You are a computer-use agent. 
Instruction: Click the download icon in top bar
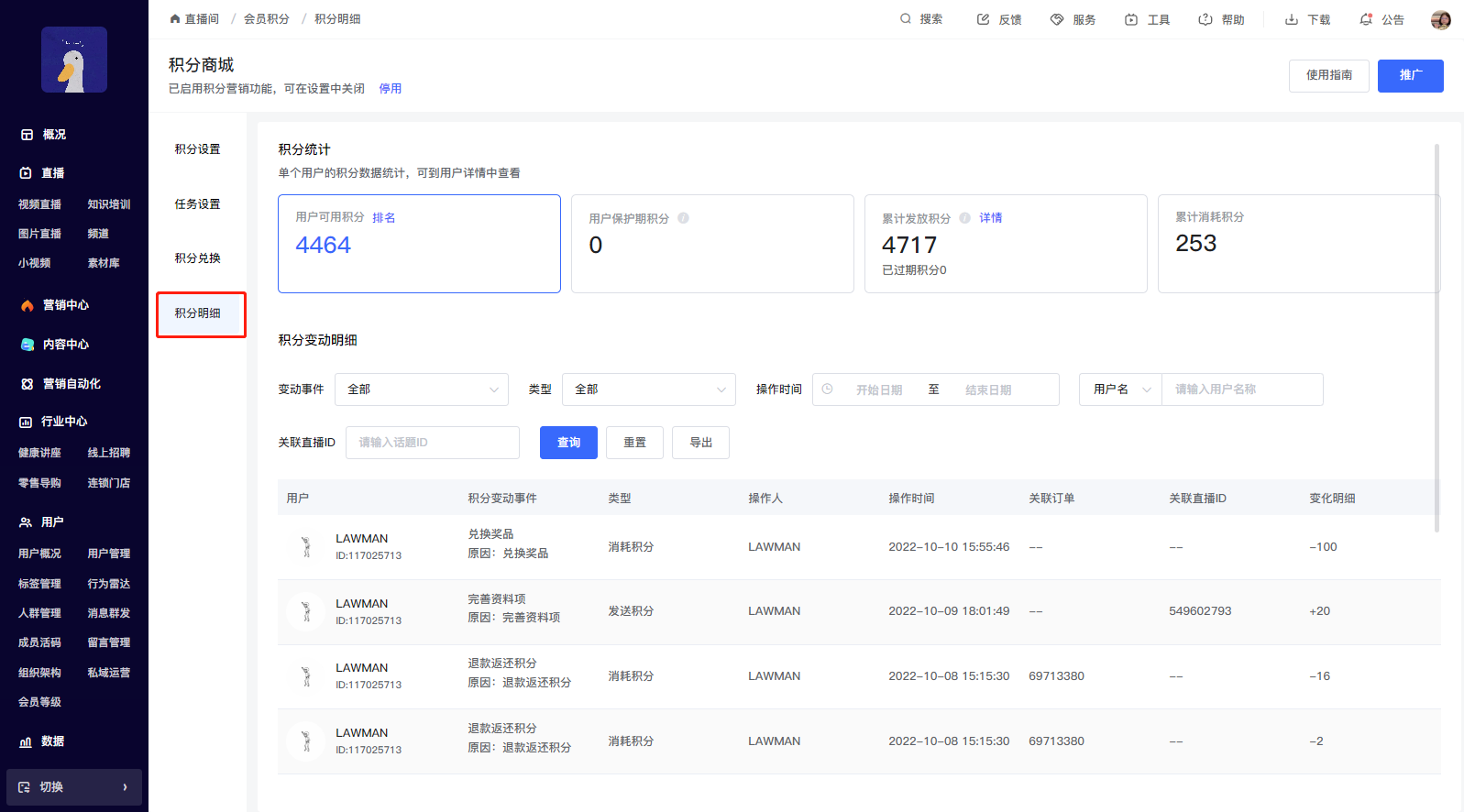click(x=1292, y=19)
